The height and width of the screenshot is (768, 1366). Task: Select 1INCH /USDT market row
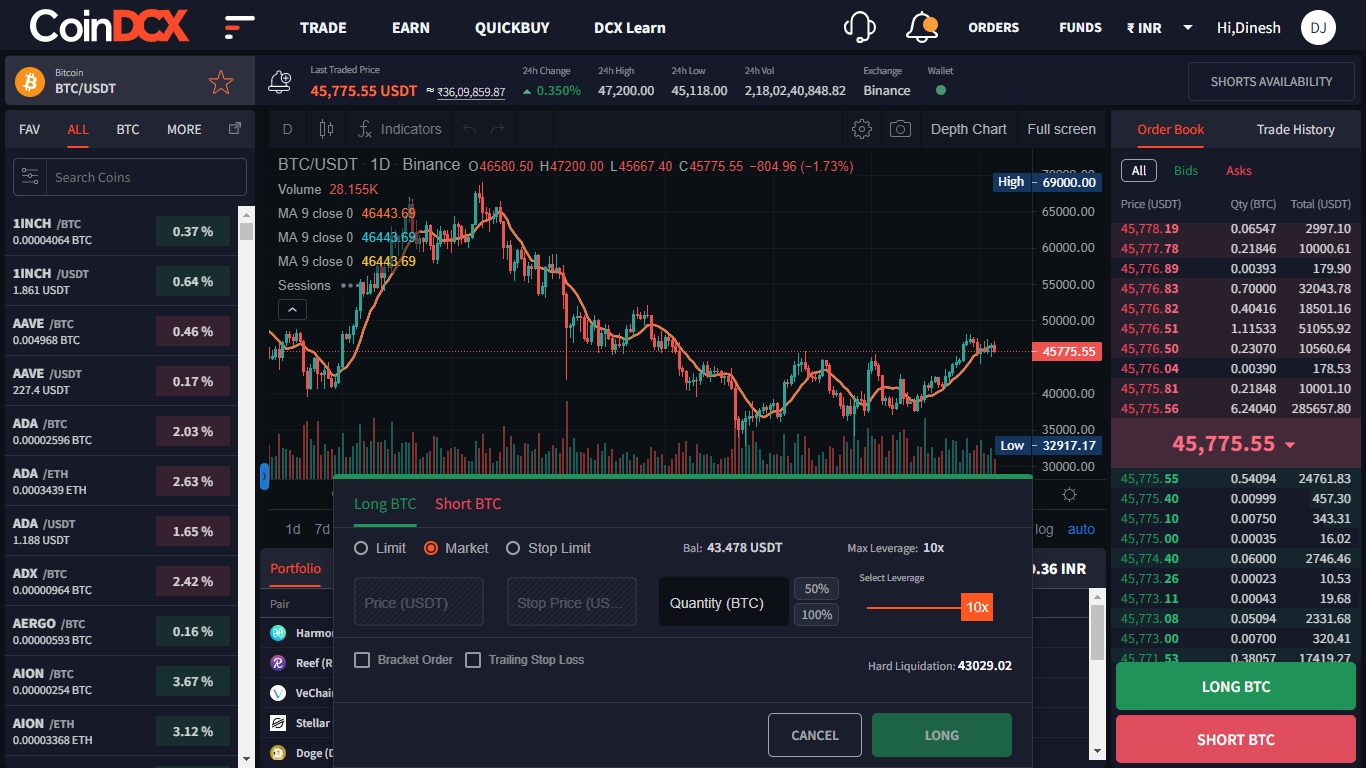pyautogui.click(x=121, y=281)
